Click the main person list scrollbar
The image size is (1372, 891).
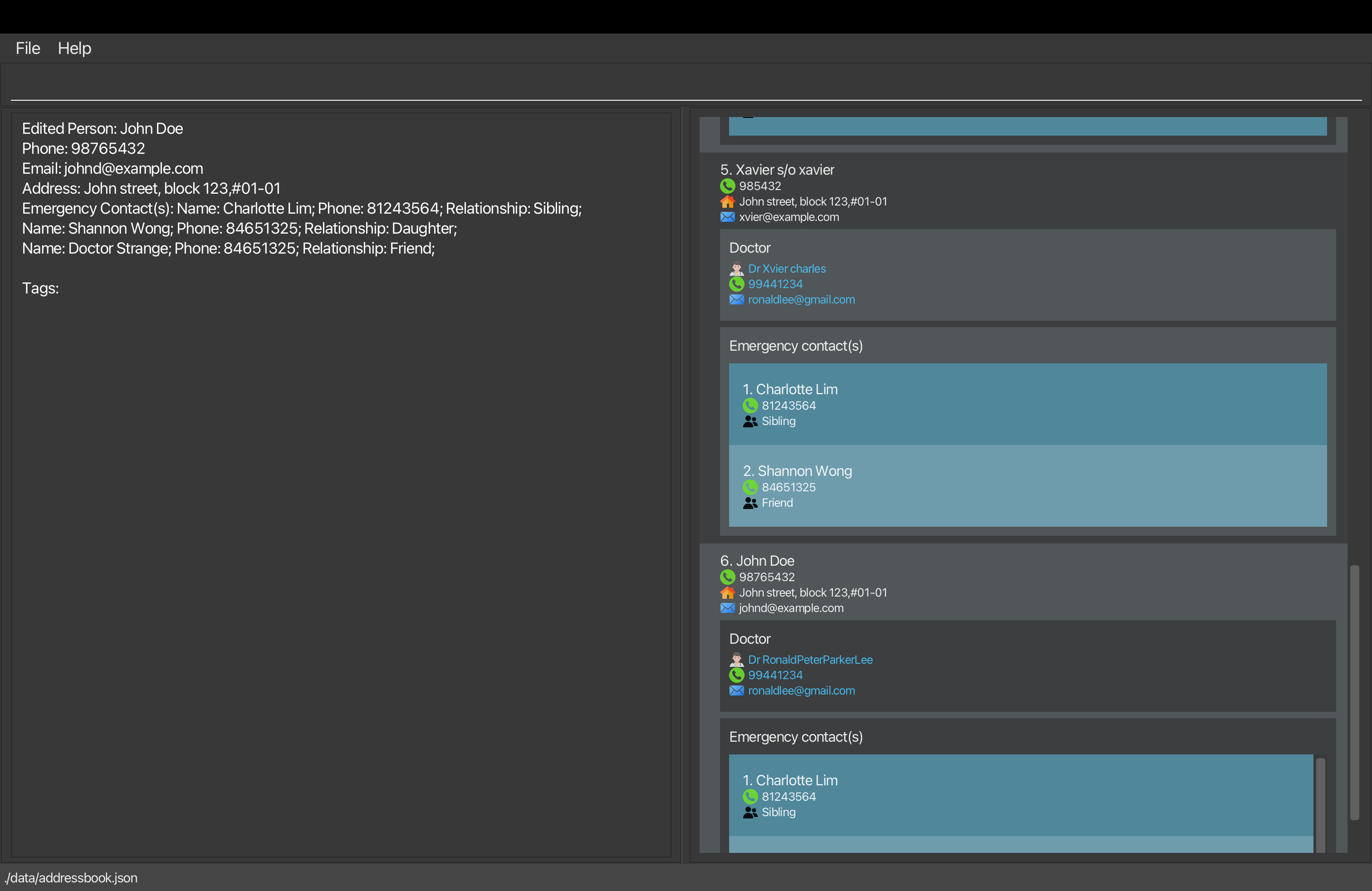1354,691
